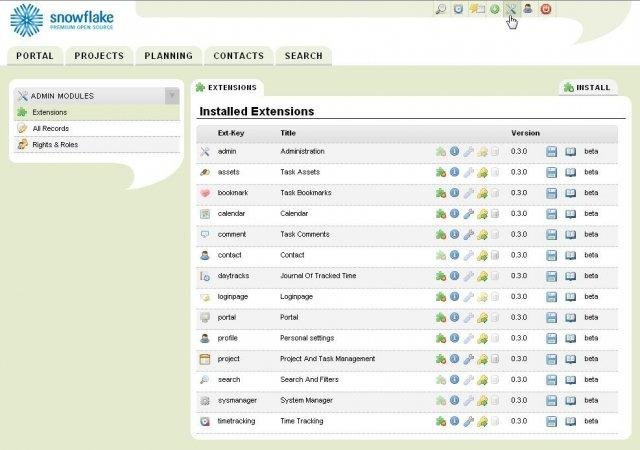Click the floppy disk icon for calendar extension
This screenshot has width=640, height=450.
point(551,214)
